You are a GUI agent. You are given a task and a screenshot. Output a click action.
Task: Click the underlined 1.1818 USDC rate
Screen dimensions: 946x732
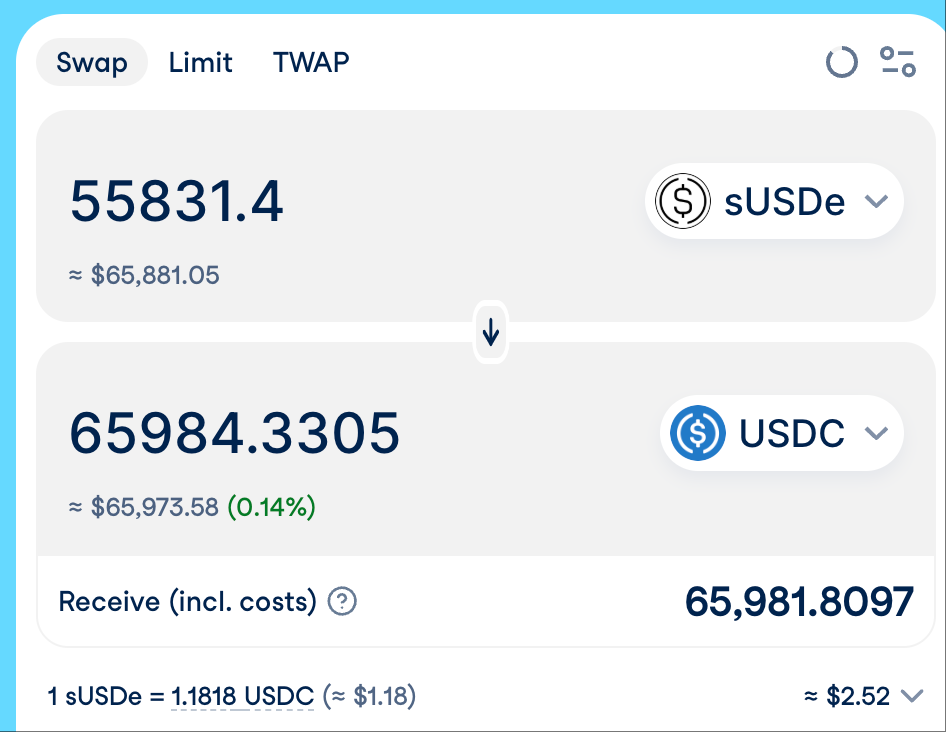pos(242,696)
